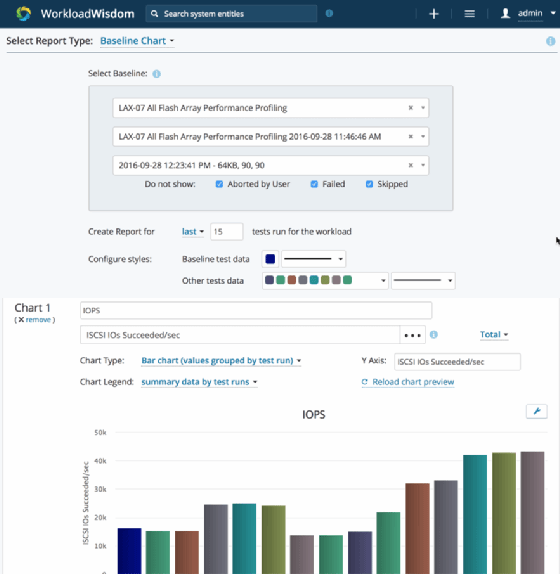Open the other tests line style dropdown
This screenshot has height=574, width=560.
423,281
